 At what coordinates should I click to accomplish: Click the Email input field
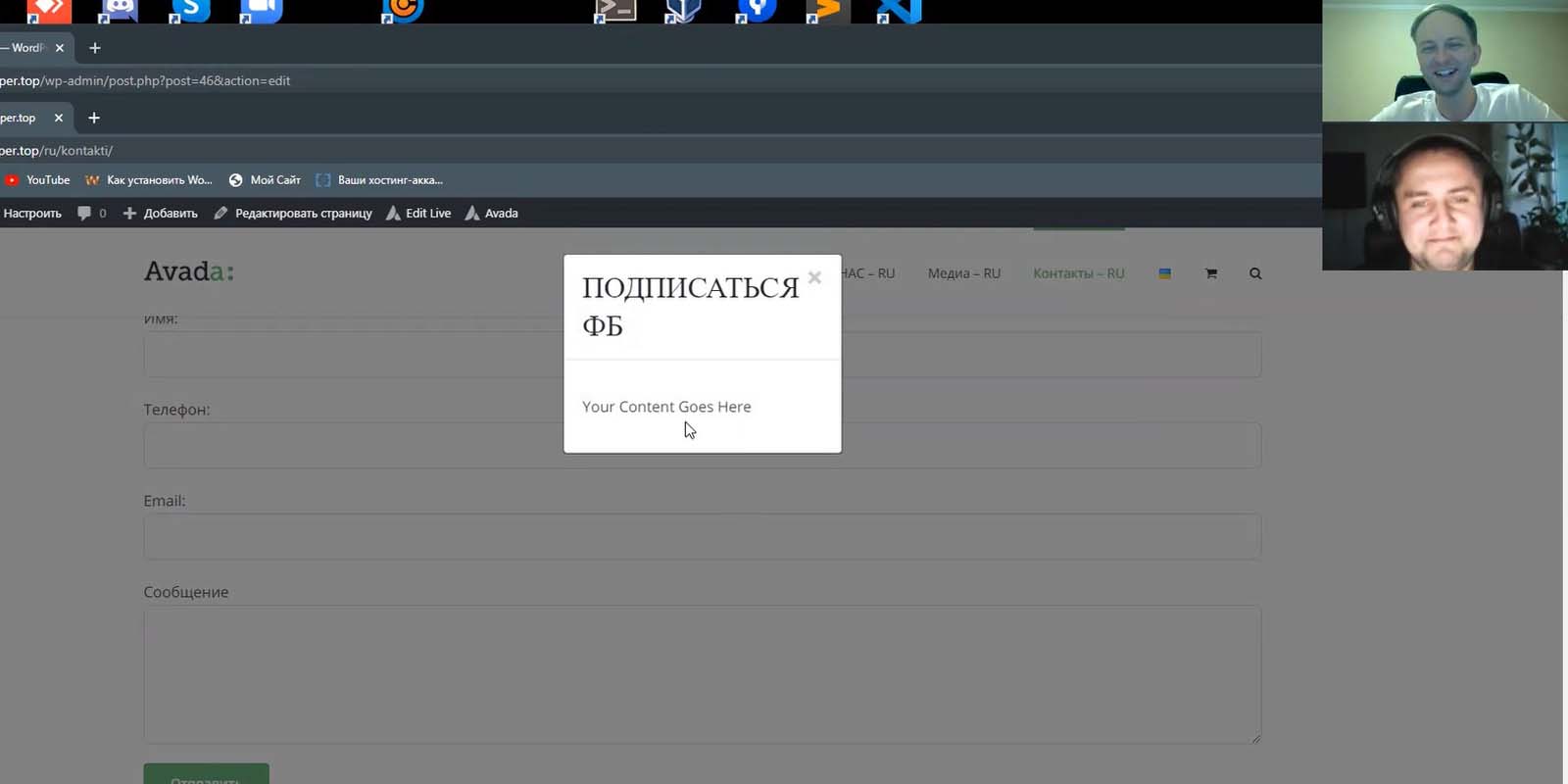(702, 536)
